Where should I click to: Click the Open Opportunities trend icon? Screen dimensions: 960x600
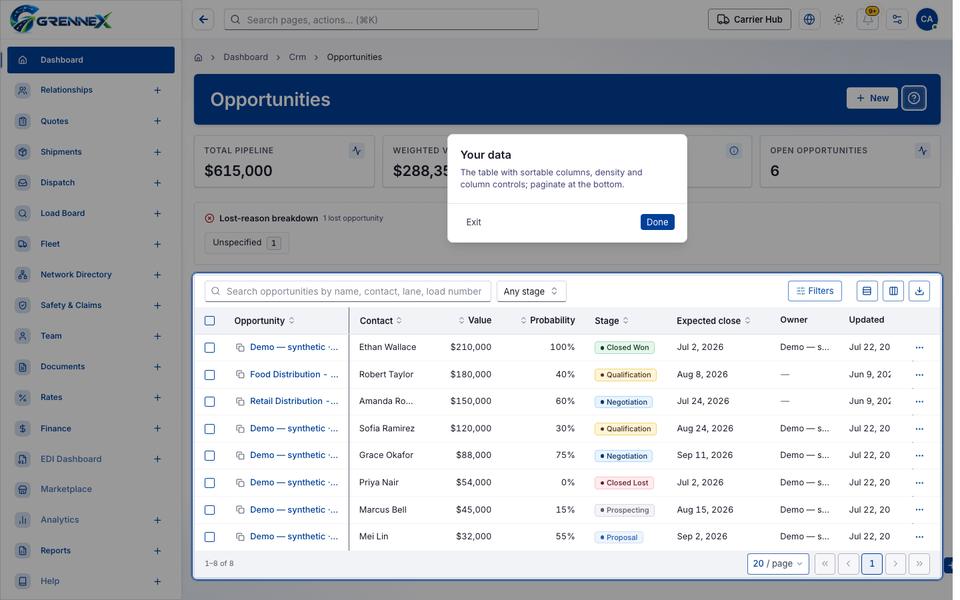pyautogui.click(x=922, y=151)
